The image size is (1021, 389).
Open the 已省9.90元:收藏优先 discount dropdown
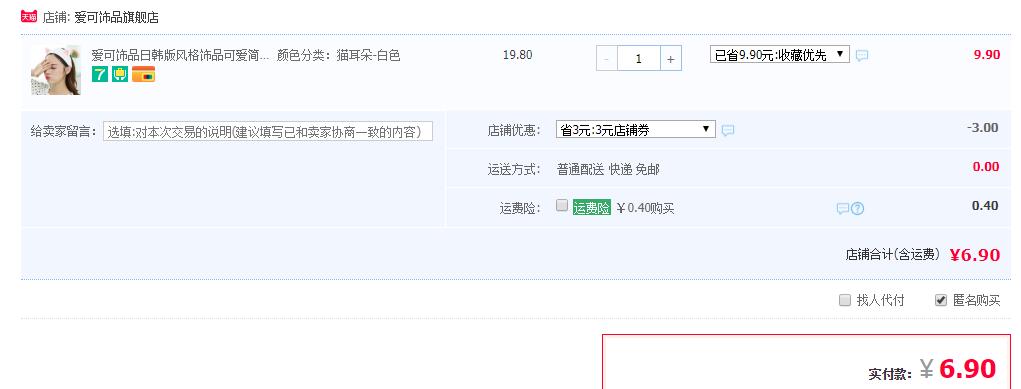pos(779,55)
